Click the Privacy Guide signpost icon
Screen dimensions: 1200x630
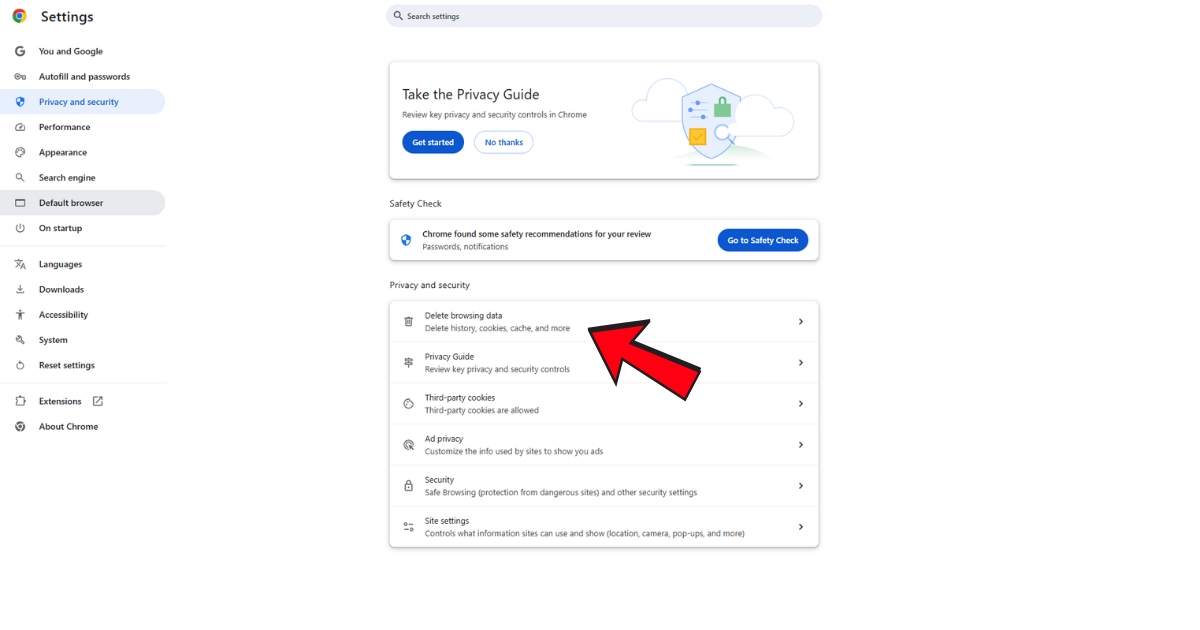click(x=408, y=363)
